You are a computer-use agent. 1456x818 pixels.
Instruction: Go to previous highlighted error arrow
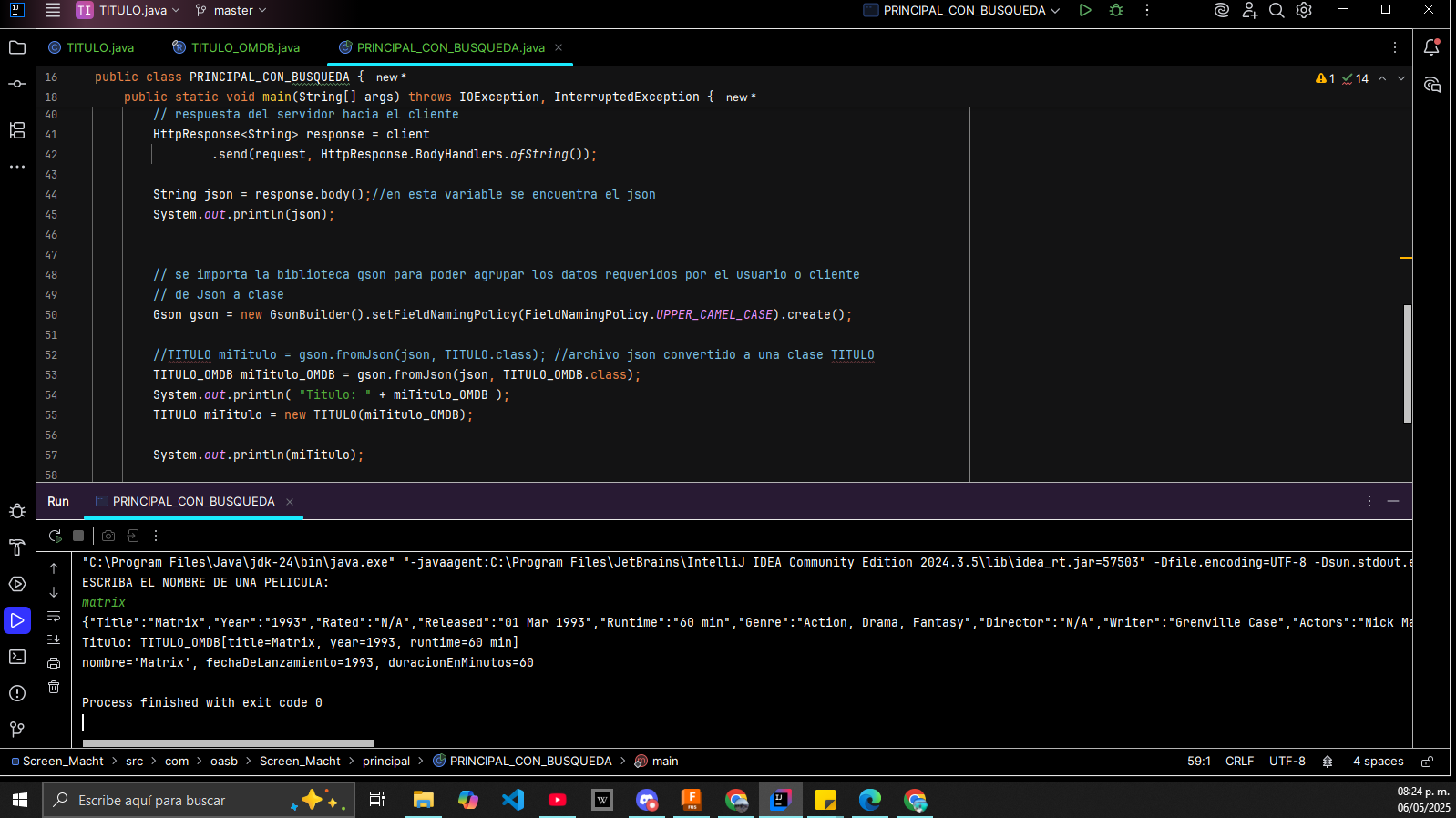pos(1382,78)
